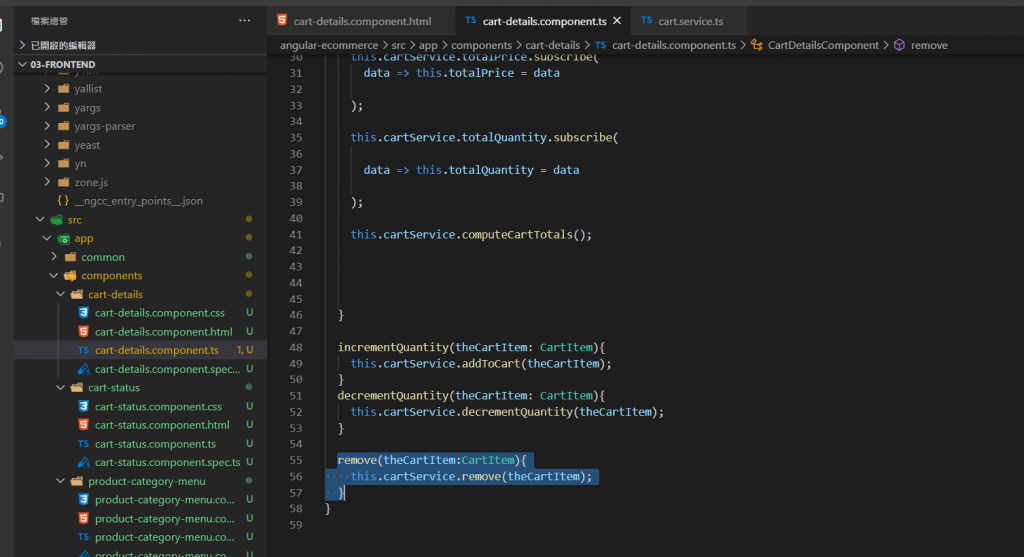The width and height of the screenshot is (1024, 557).
Task: Click the remove method breadcrumb icon
Action: (899, 45)
